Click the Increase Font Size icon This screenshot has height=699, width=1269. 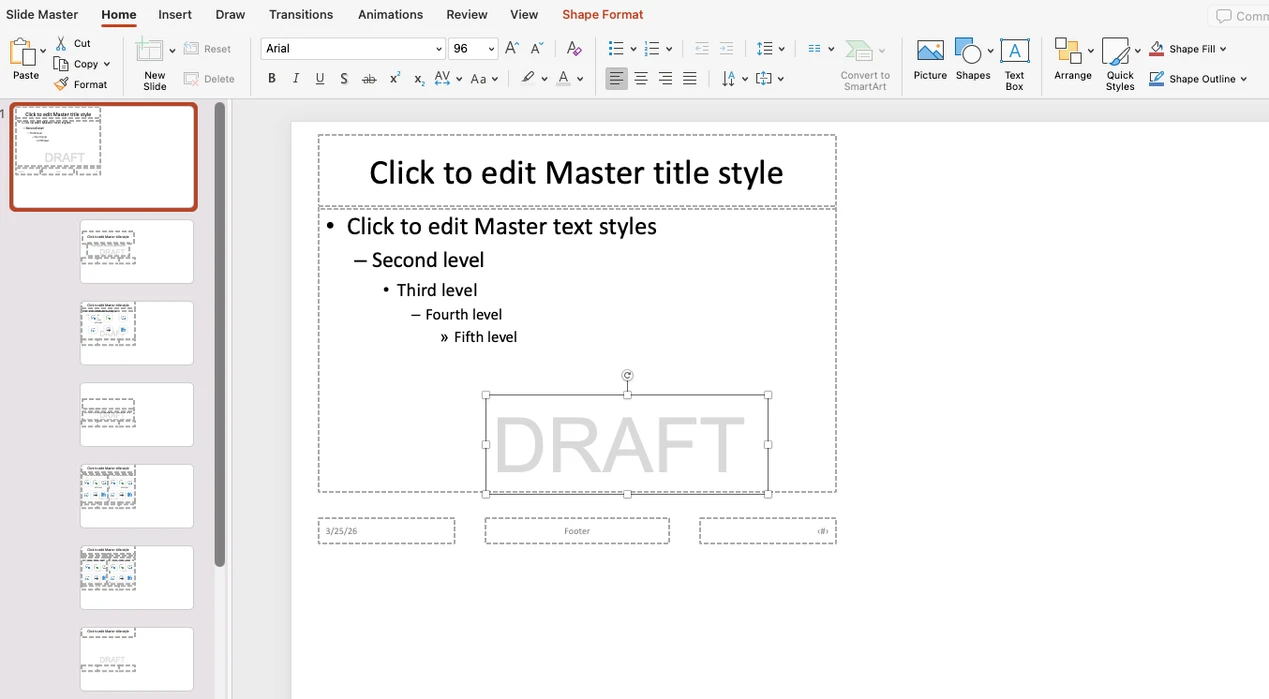pyautogui.click(x=511, y=47)
